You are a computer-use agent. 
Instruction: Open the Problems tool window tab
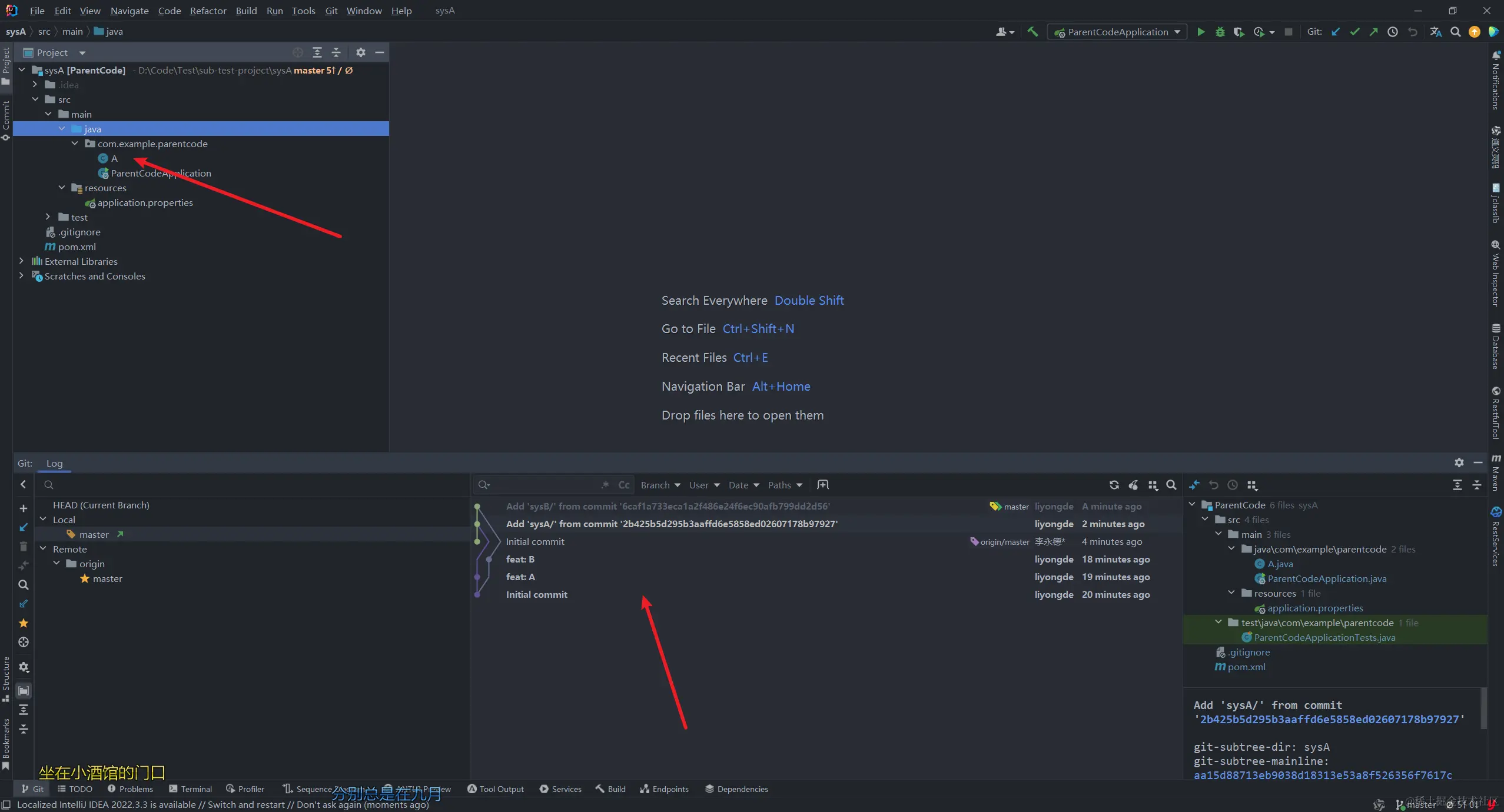click(x=130, y=789)
